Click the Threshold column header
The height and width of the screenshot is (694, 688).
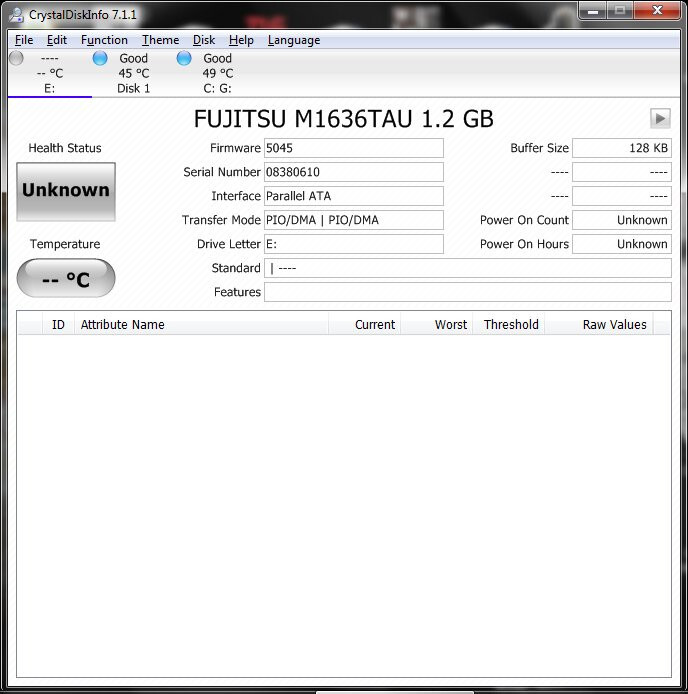pos(509,324)
